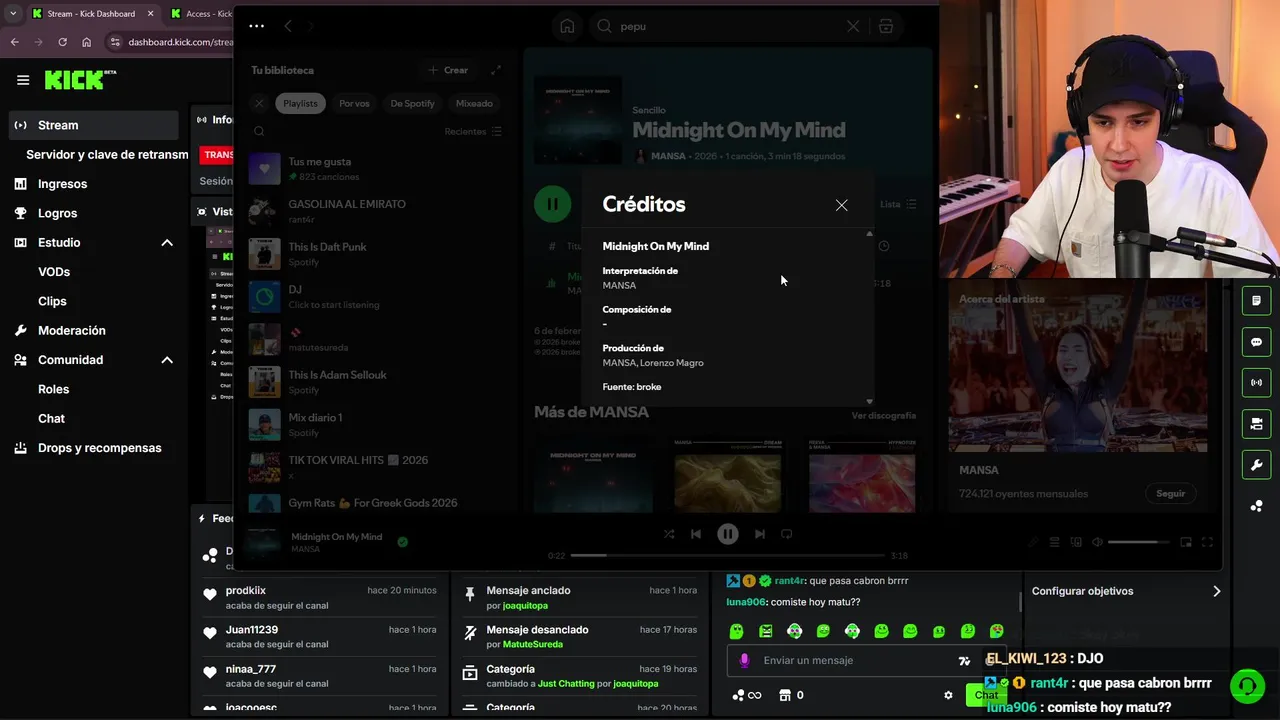1280x720 pixels.
Task: Open 'This Is Adam Sellouk' playlist
Action: 376,382
